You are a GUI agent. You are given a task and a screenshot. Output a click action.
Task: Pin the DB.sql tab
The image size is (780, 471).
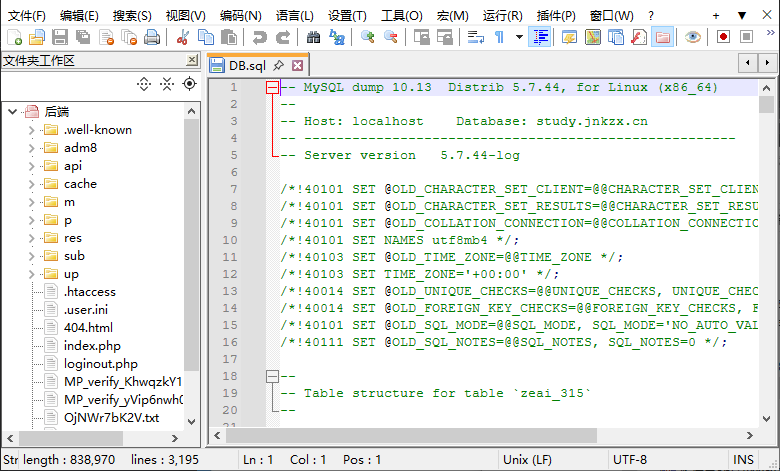[279, 65]
